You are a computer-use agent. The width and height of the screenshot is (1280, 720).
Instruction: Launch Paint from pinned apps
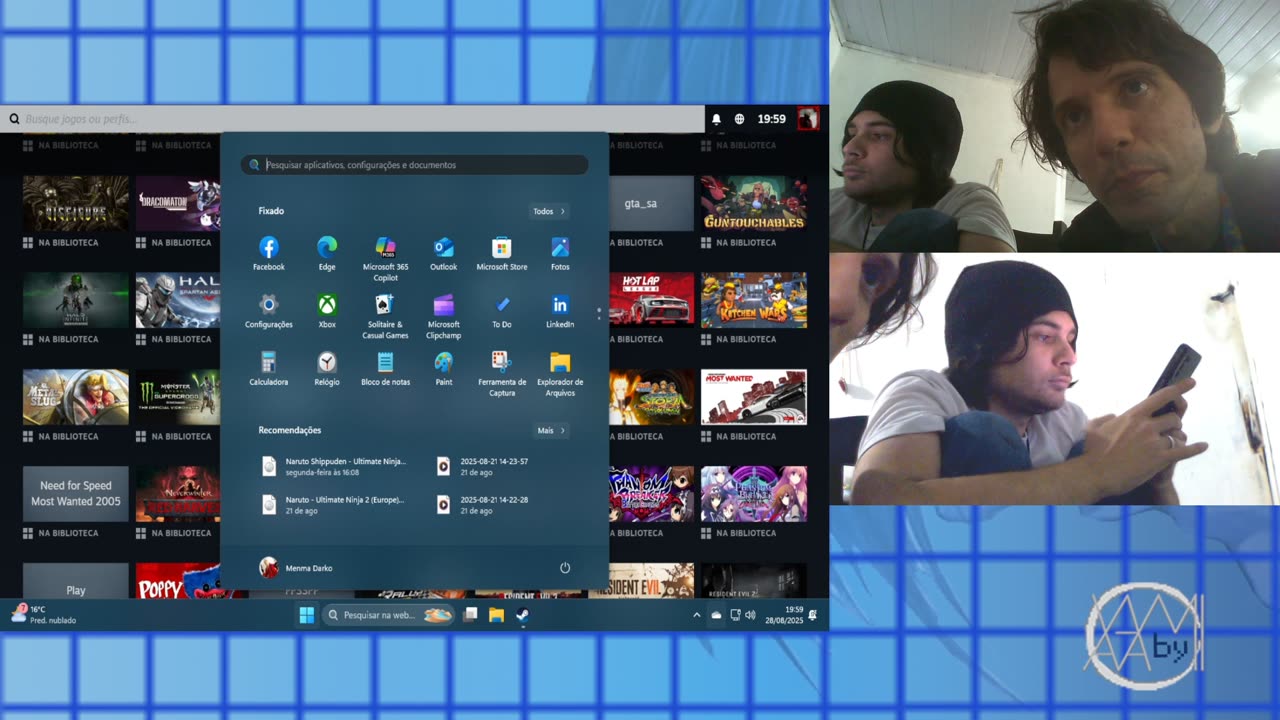click(x=443, y=369)
